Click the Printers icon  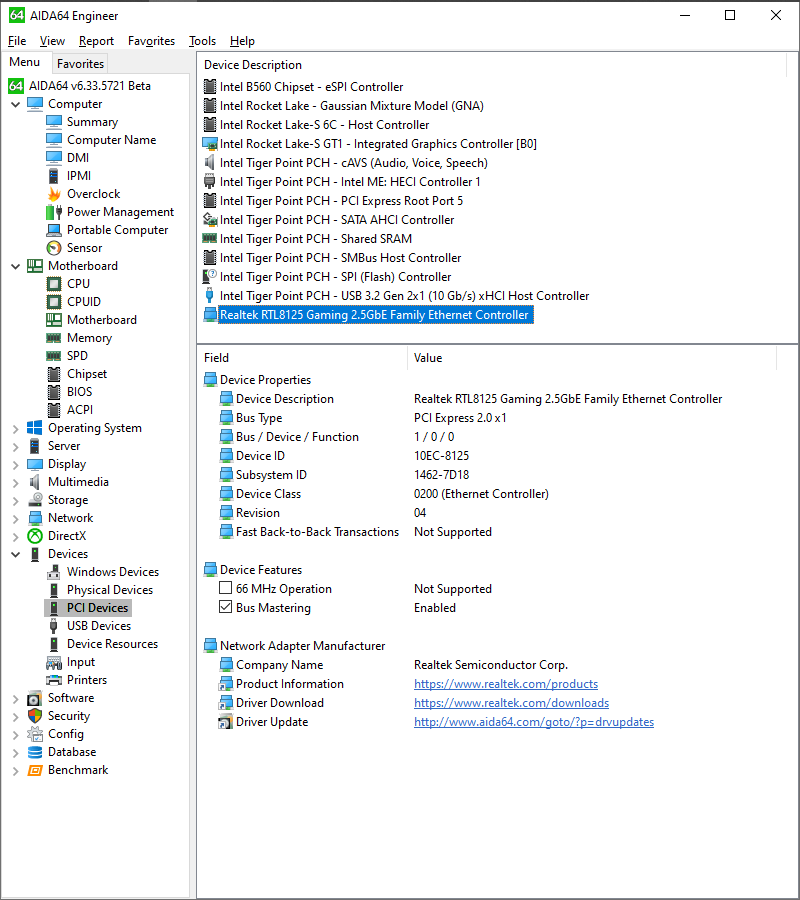click(54, 680)
